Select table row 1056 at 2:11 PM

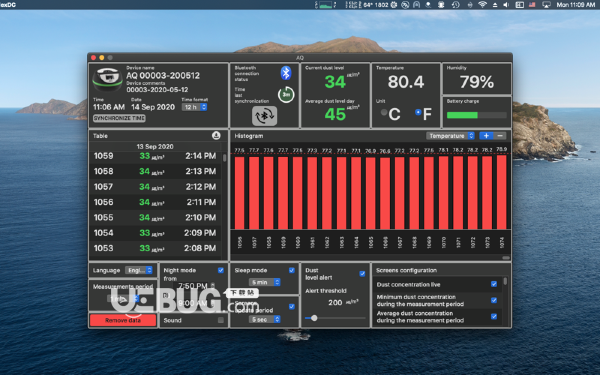pos(155,202)
